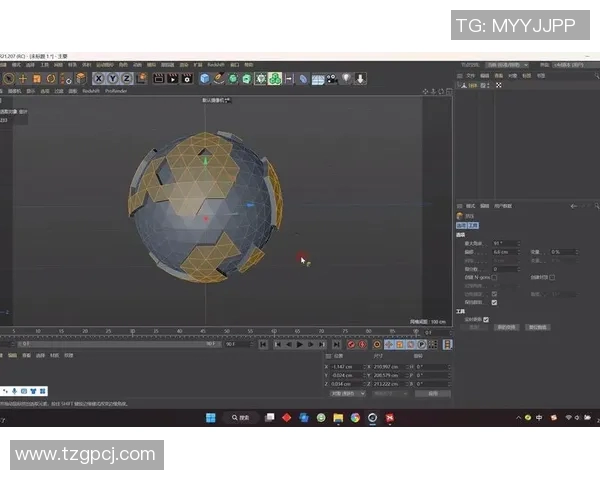Add a Cube primitive object

pos(204,78)
